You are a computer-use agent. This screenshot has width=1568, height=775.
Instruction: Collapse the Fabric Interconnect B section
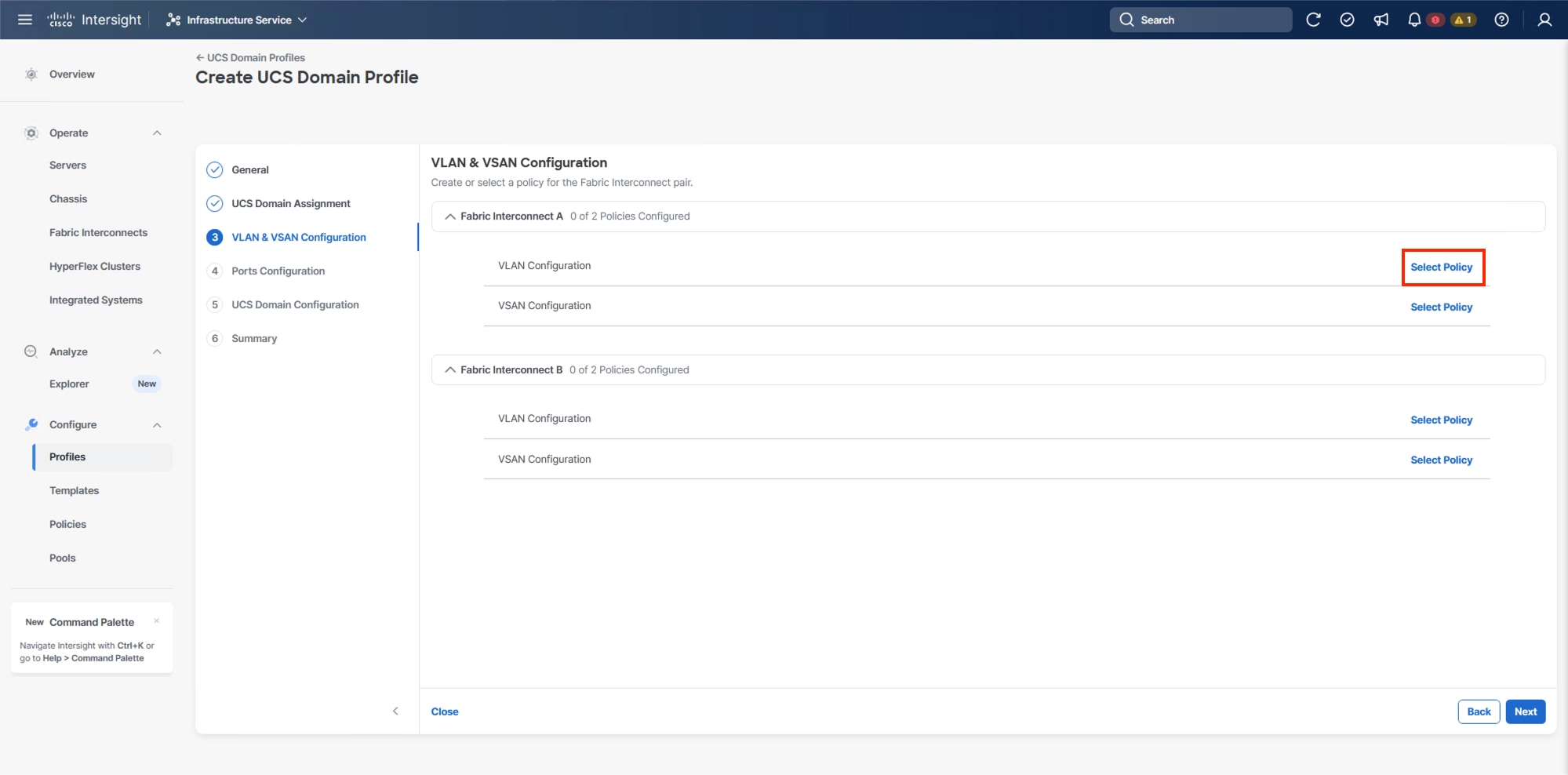coord(450,370)
